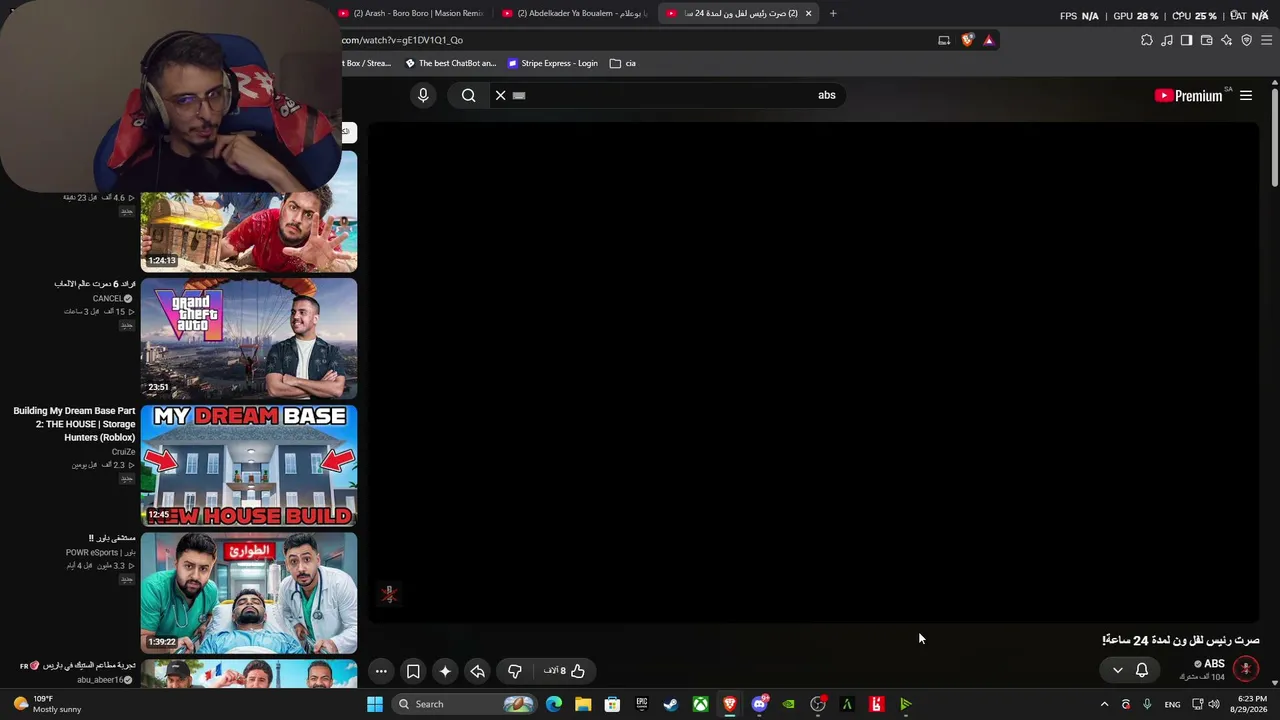Open the YouTube Premium home logo
Image resolution: width=1280 pixels, height=720 pixels.
click(1188, 96)
